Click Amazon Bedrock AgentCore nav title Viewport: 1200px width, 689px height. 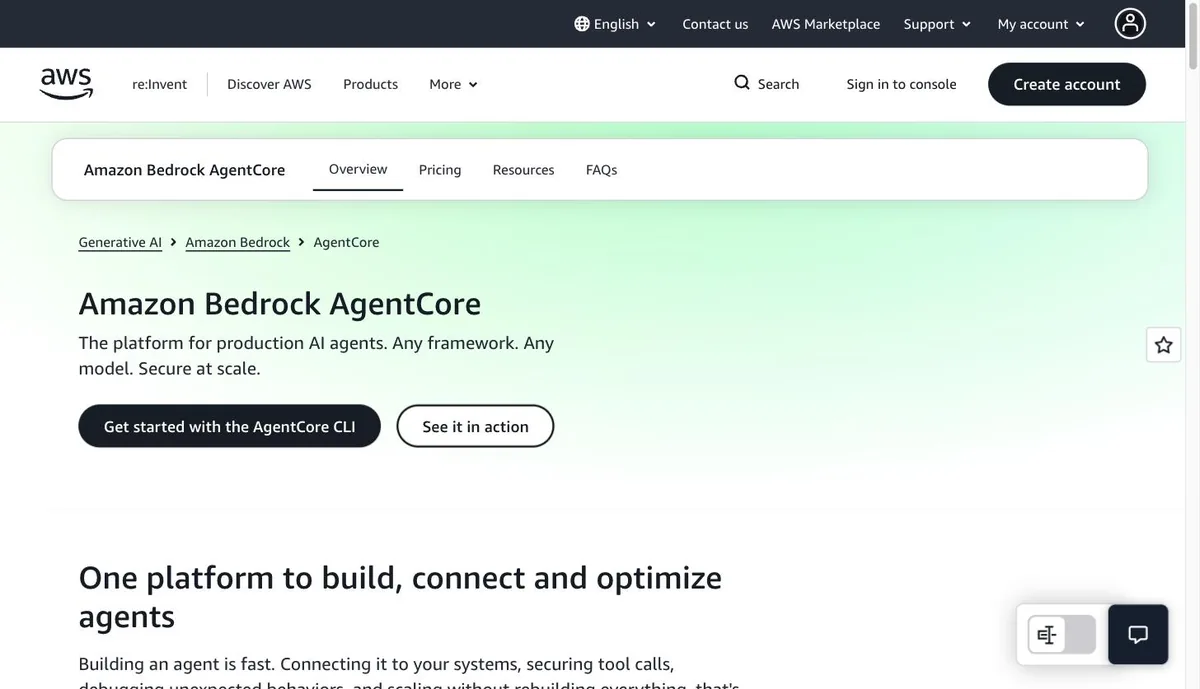click(x=184, y=170)
